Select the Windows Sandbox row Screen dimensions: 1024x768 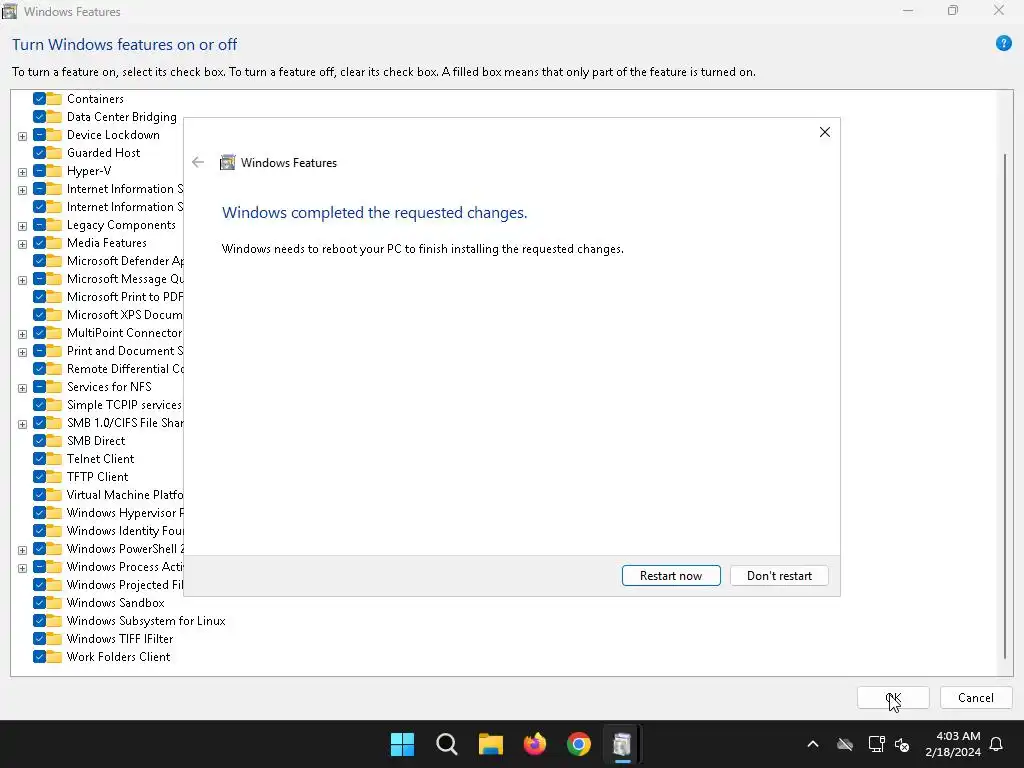(116, 603)
